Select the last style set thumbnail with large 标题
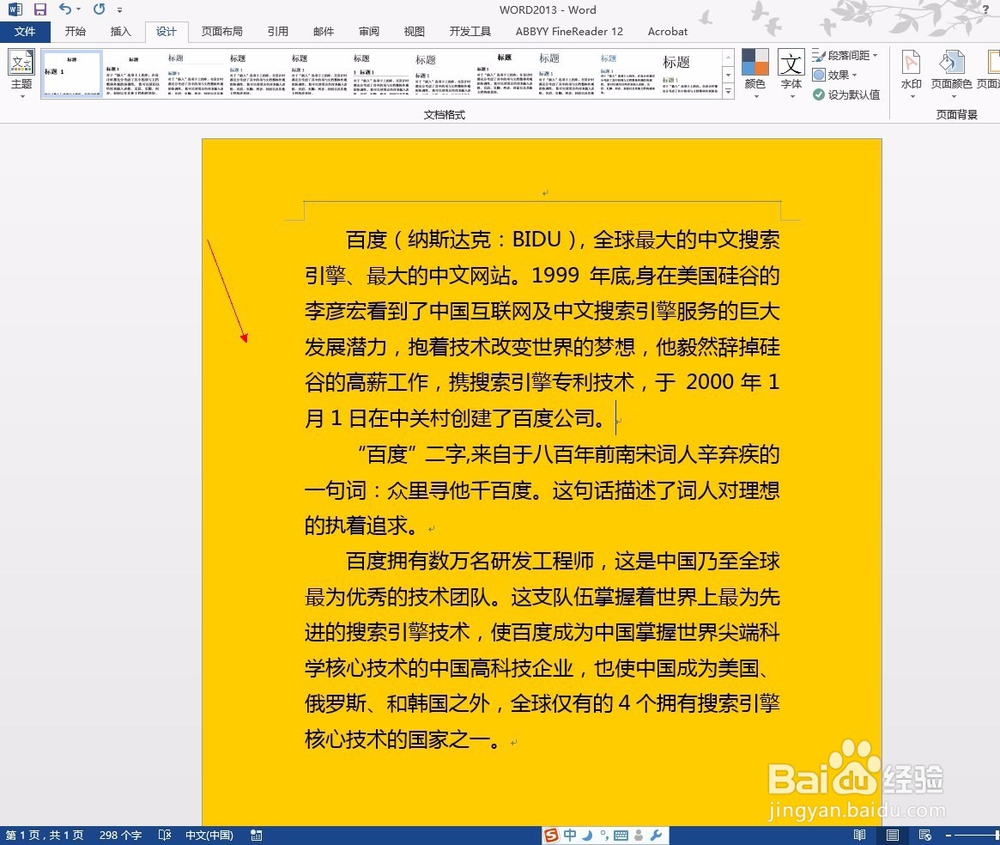 pos(690,74)
